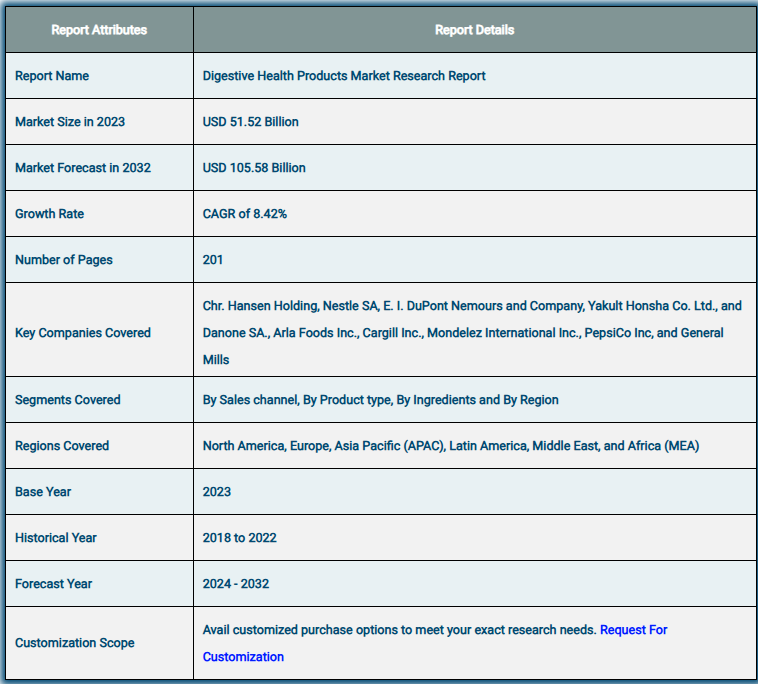Click the '2024 - 2032' value
The width and height of the screenshot is (758, 684).
[x=235, y=584]
